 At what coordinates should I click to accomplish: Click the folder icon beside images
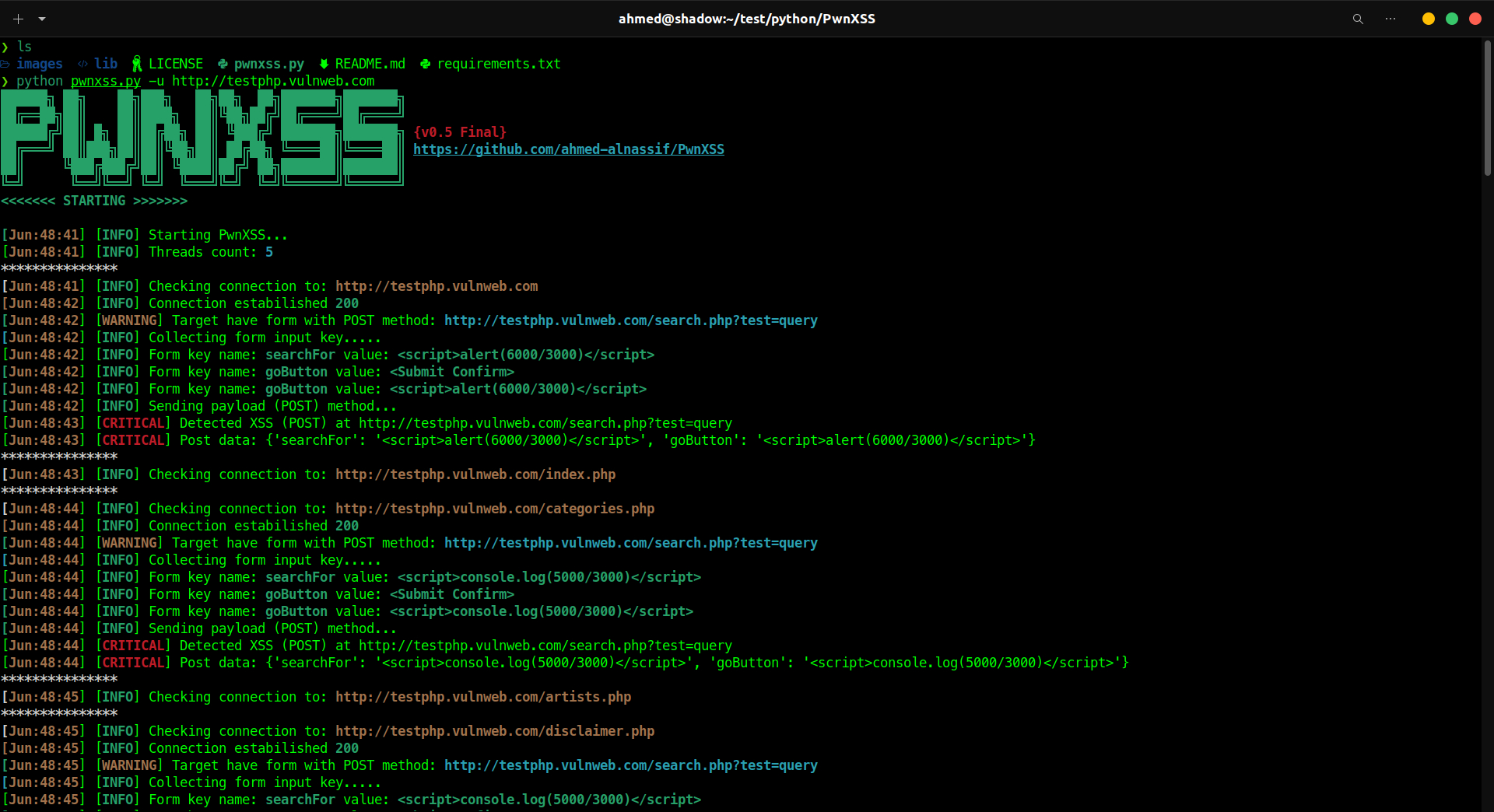click(x=5, y=64)
